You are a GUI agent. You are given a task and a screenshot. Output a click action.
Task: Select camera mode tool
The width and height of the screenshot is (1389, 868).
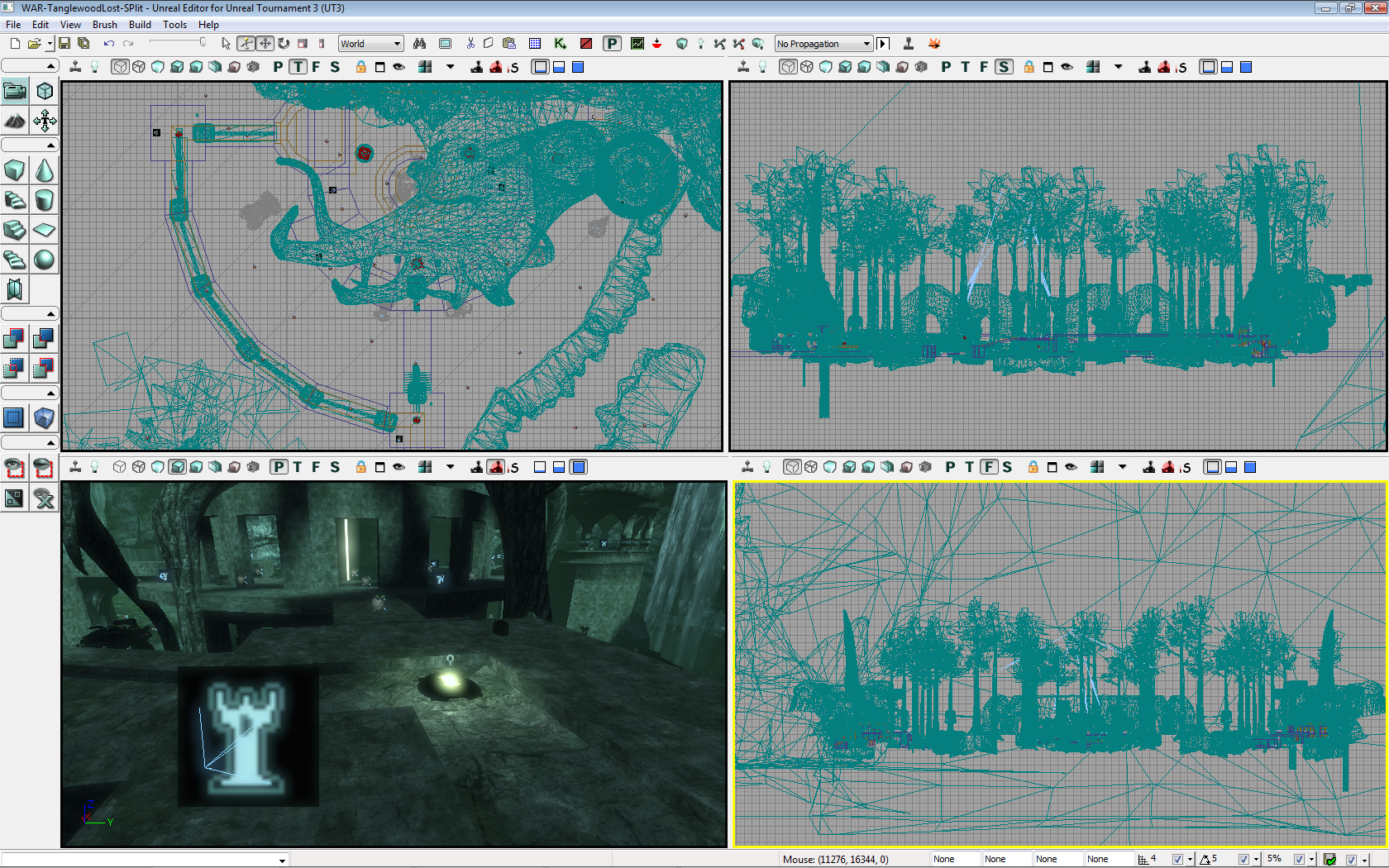[x=15, y=91]
